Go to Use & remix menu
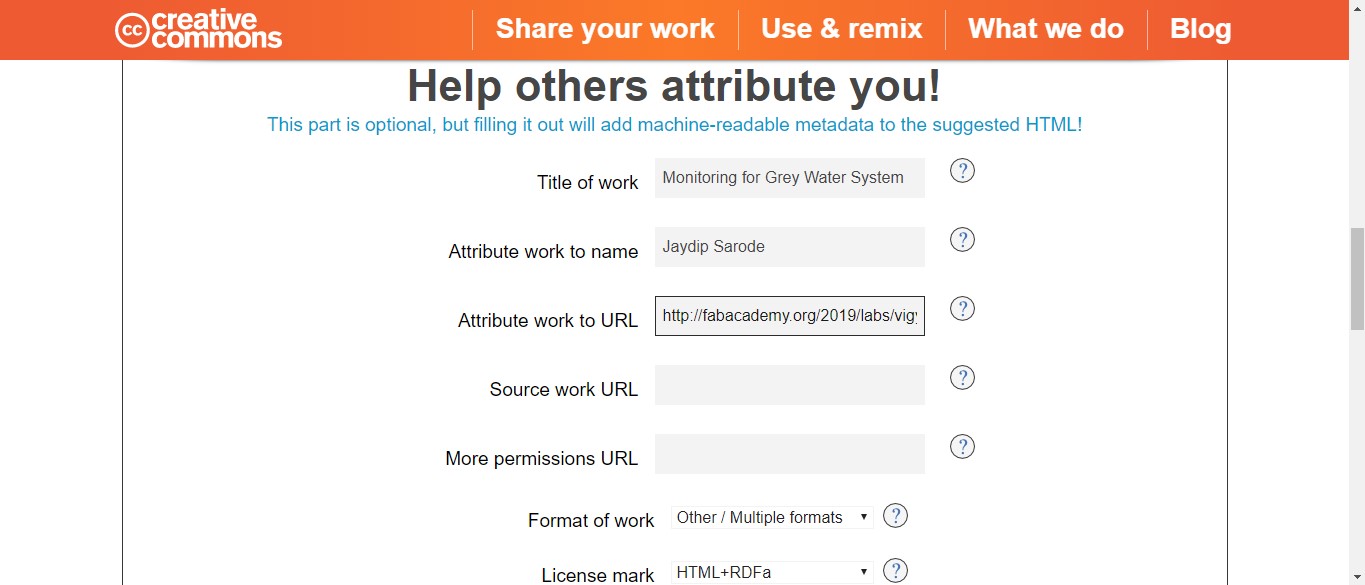The height and width of the screenshot is (585, 1365). 841,29
